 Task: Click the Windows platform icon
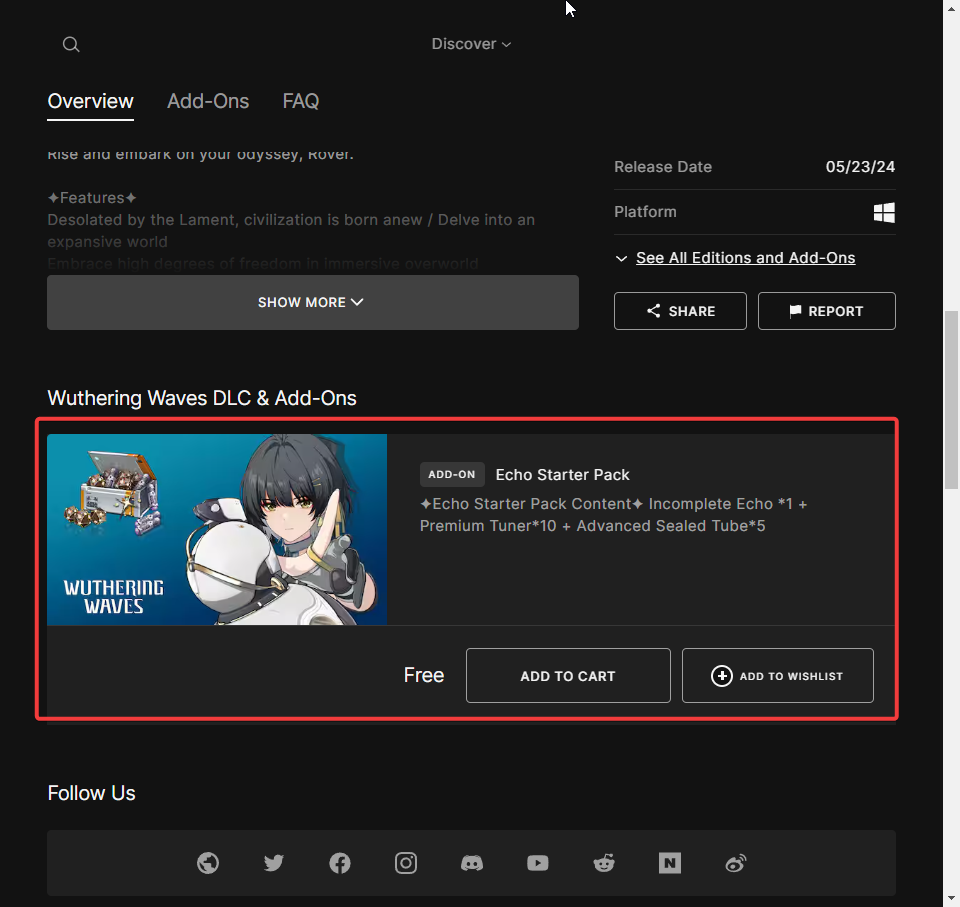pos(884,212)
